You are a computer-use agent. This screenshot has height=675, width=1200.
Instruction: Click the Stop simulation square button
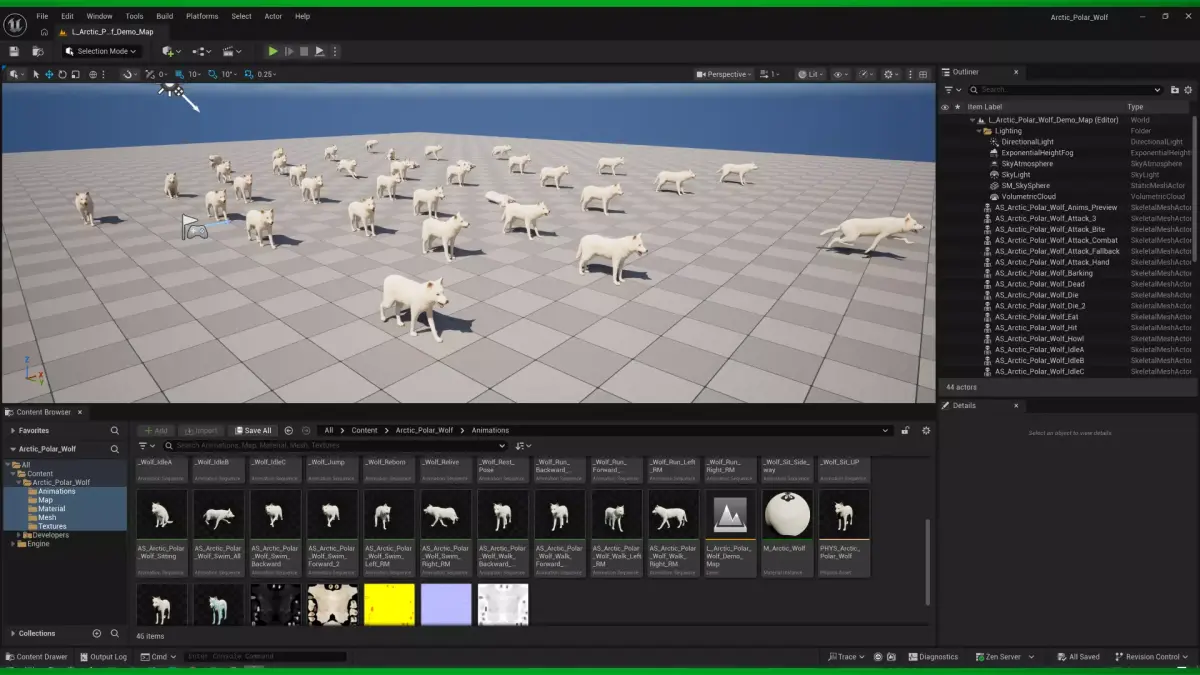coord(304,51)
